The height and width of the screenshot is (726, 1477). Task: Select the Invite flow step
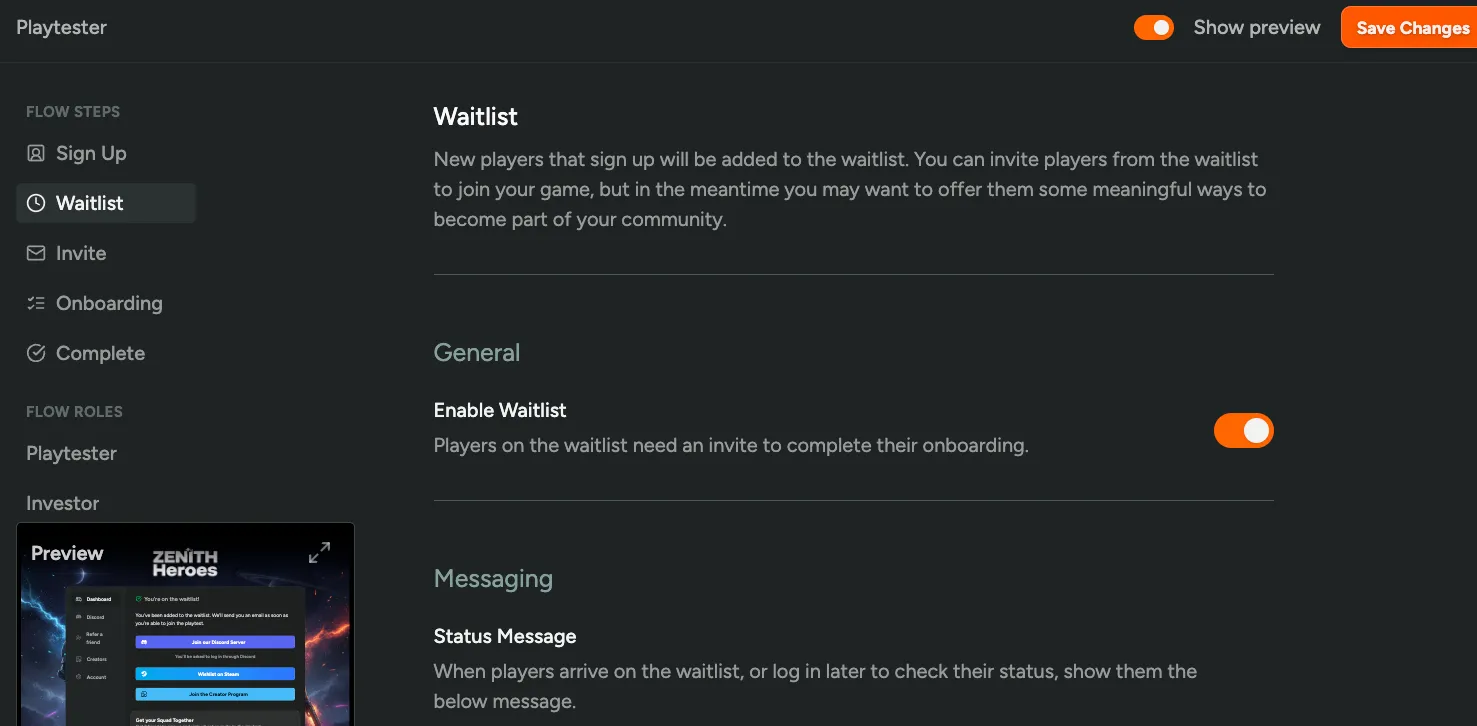coord(80,253)
